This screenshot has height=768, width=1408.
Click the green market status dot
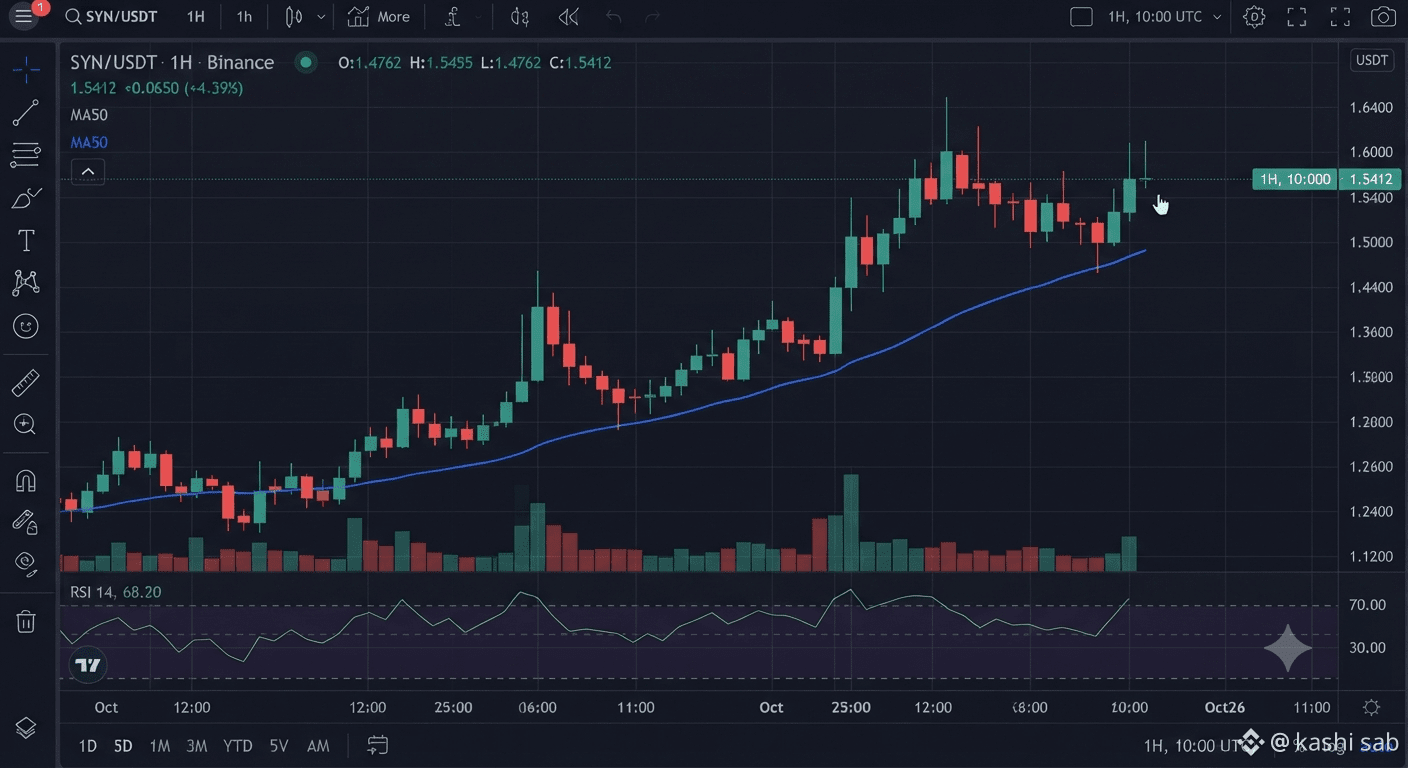306,62
